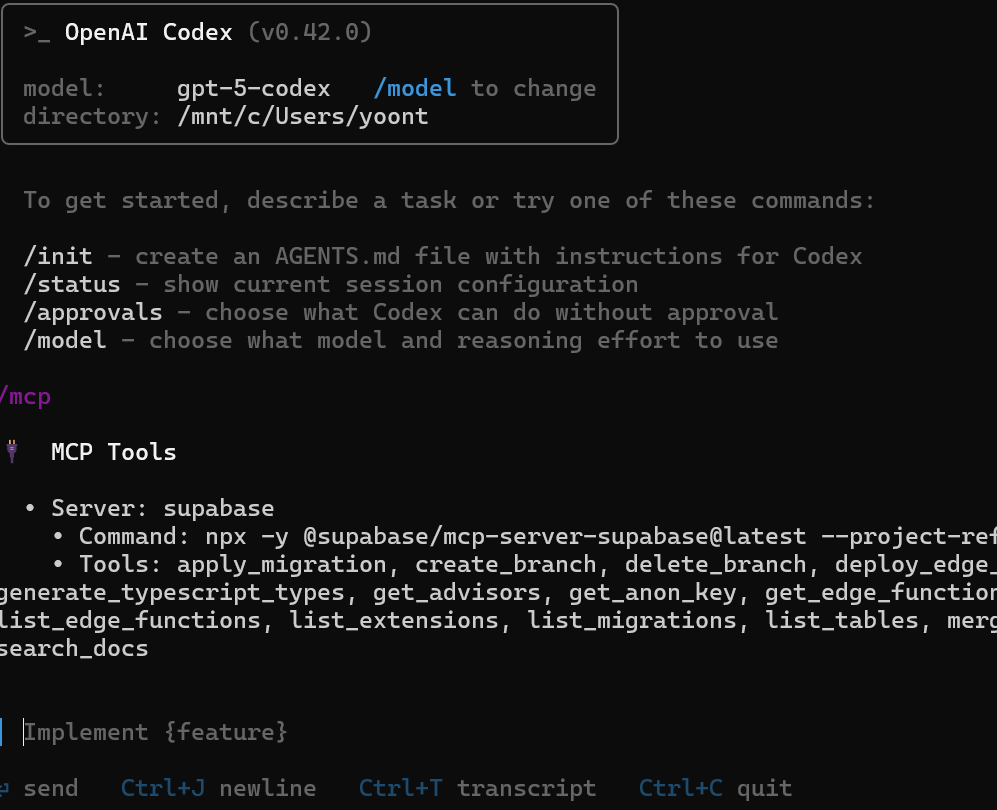Click the /mnt/c/Users/yoont directory path
Screen dimensions: 997x810
point(303,116)
